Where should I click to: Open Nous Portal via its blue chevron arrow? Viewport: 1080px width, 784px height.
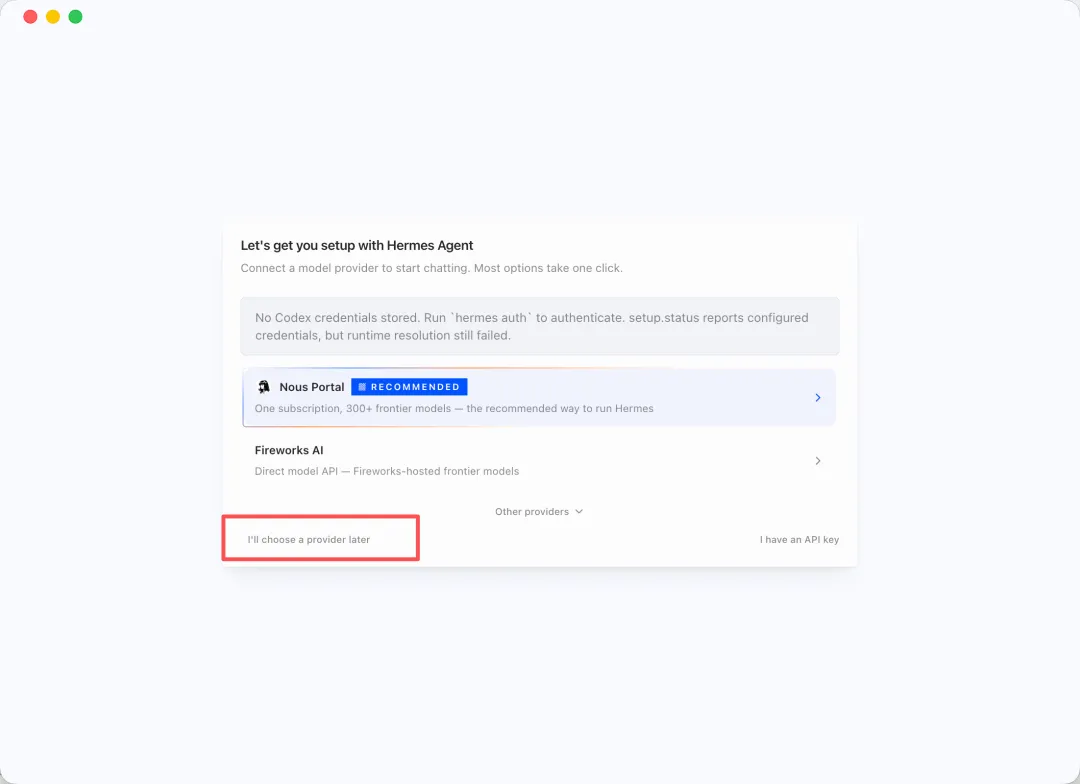(818, 398)
